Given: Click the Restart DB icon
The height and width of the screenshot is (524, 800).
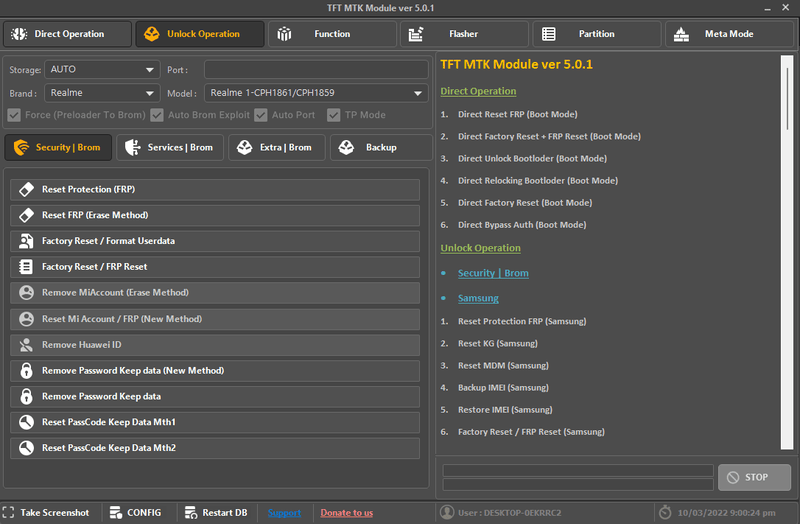Looking at the screenshot, I should coord(191,512).
